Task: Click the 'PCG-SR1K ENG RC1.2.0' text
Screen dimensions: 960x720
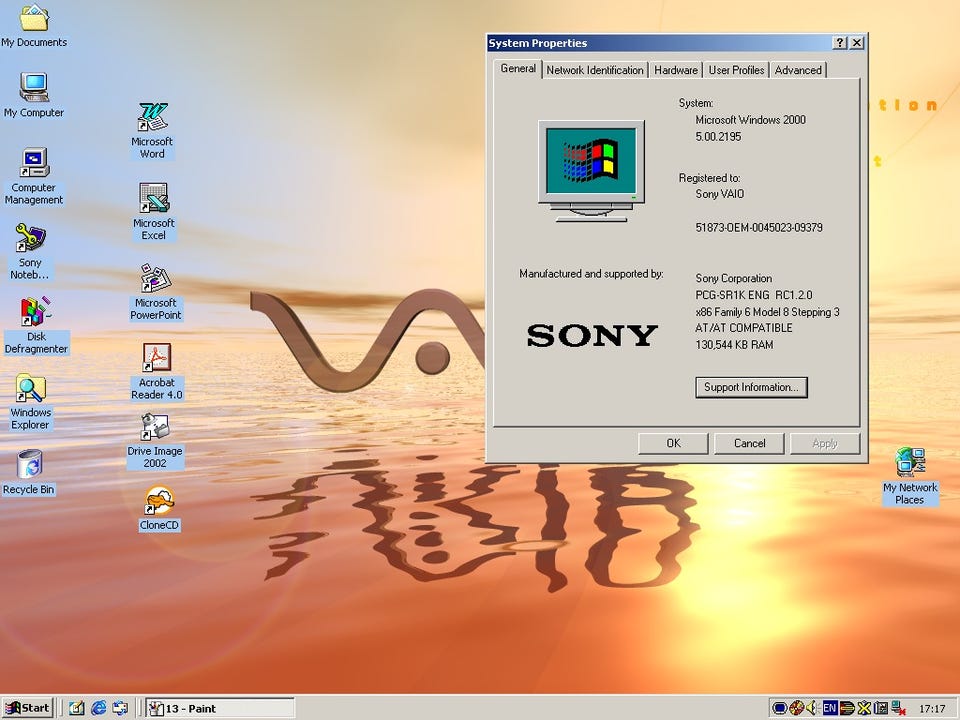Action: (x=754, y=295)
